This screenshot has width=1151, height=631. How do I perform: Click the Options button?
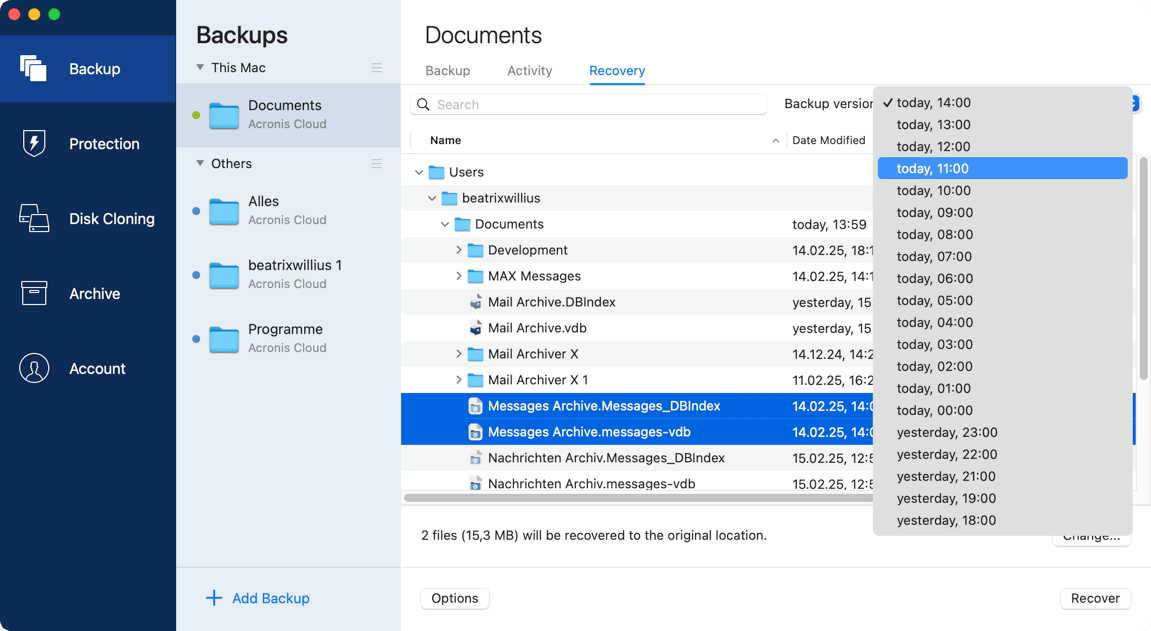pos(455,598)
